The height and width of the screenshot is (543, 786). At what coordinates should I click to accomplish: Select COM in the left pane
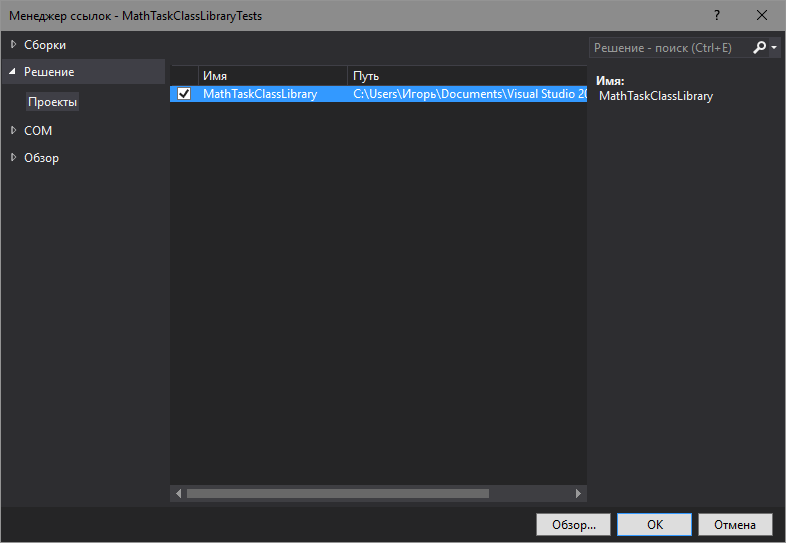38,130
